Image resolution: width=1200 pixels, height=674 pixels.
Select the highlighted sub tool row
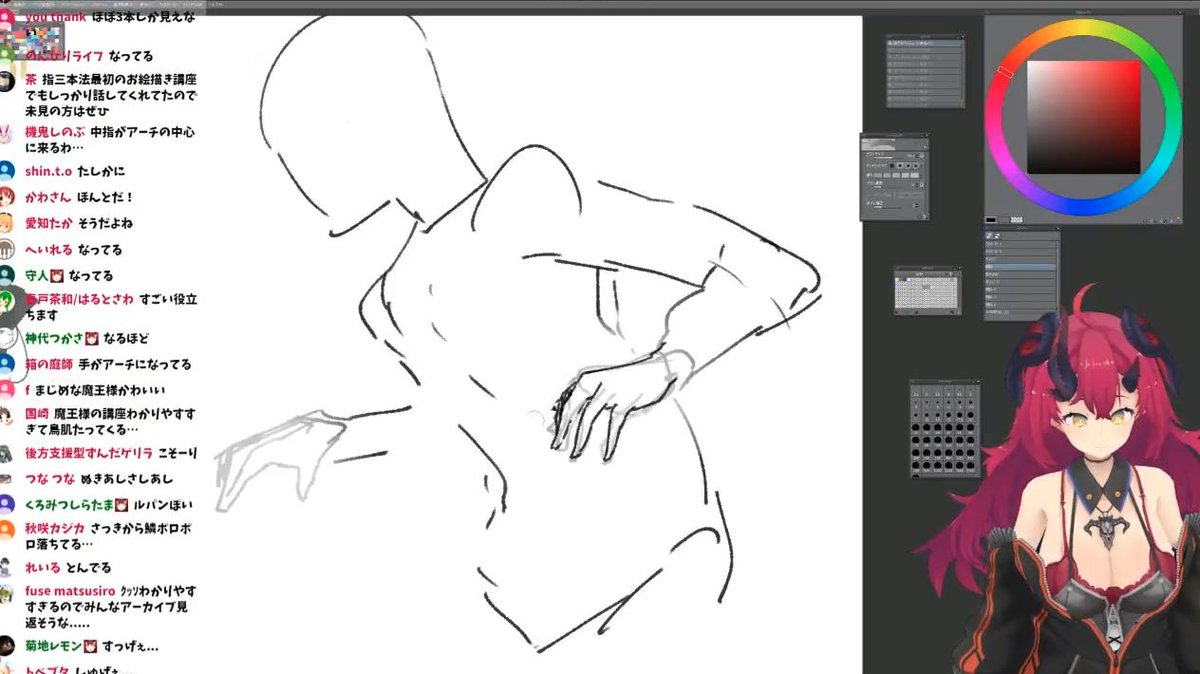tap(1021, 267)
